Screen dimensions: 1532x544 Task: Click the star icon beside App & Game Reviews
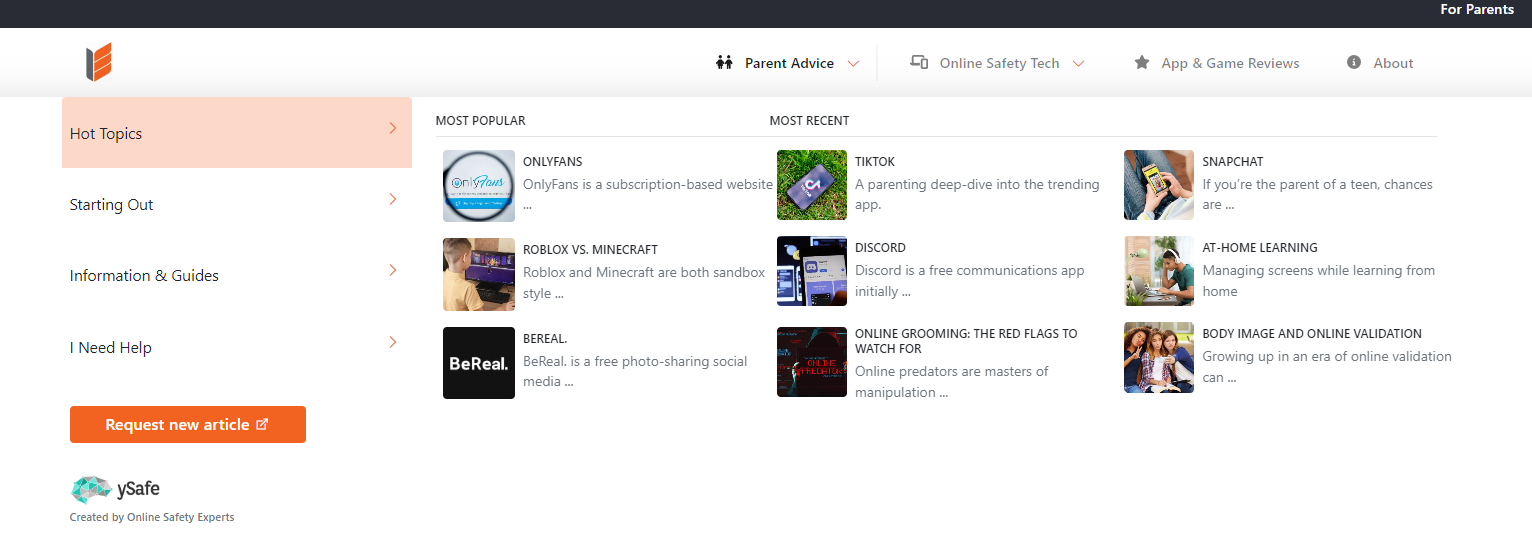[1142, 63]
